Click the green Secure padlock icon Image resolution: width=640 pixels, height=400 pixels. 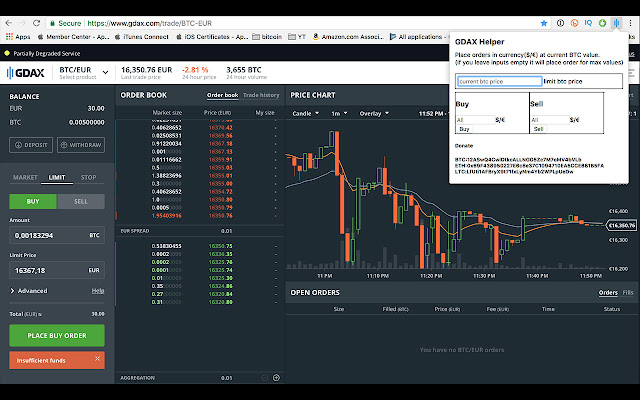pyautogui.click(x=52, y=23)
